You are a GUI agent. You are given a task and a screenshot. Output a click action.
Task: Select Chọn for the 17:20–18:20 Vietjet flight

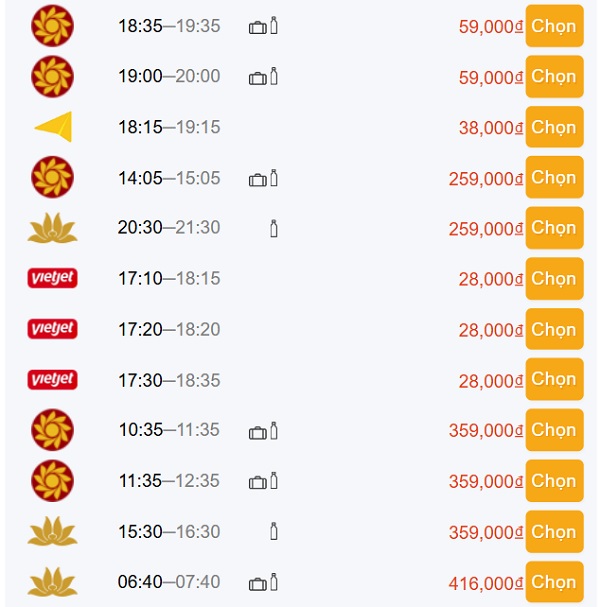click(x=554, y=329)
